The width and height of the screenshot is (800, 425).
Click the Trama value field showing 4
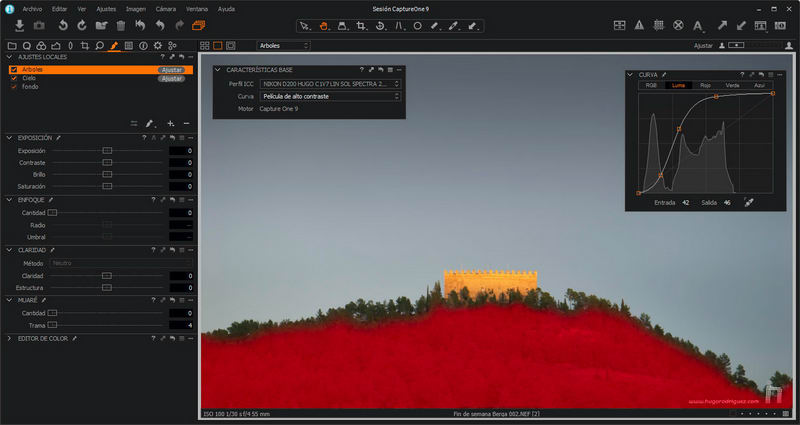(x=181, y=326)
